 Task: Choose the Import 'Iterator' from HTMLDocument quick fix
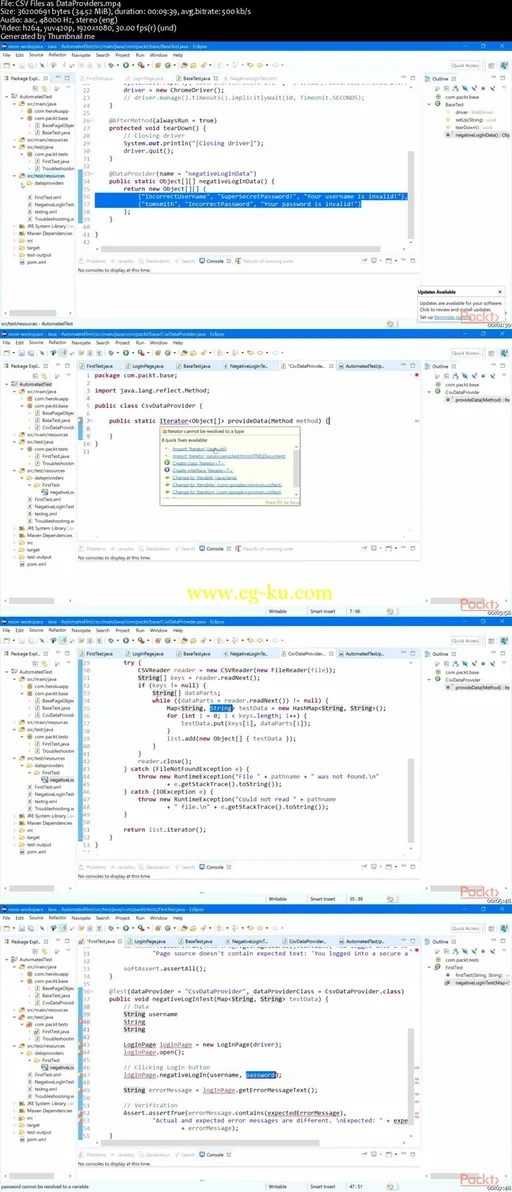coord(228,456)
